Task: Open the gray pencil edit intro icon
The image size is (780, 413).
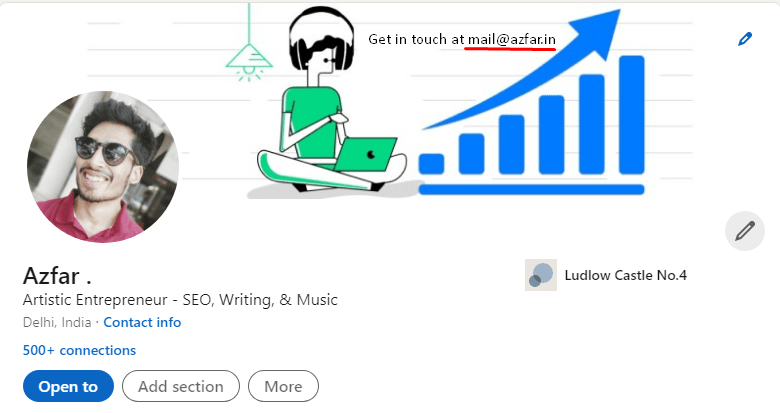Action: (x=745, y=231)
